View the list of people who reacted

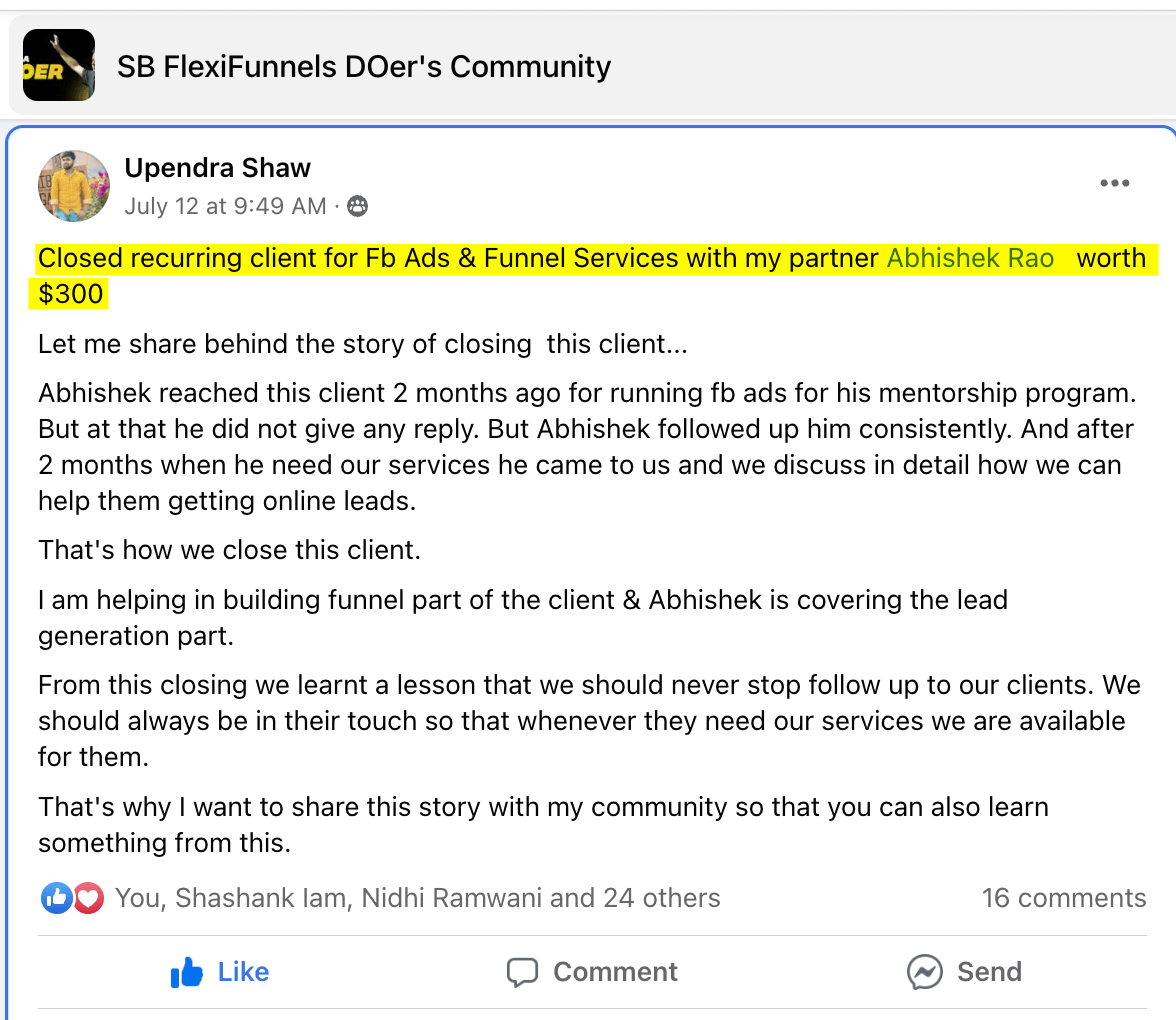(x=418, y=898)
